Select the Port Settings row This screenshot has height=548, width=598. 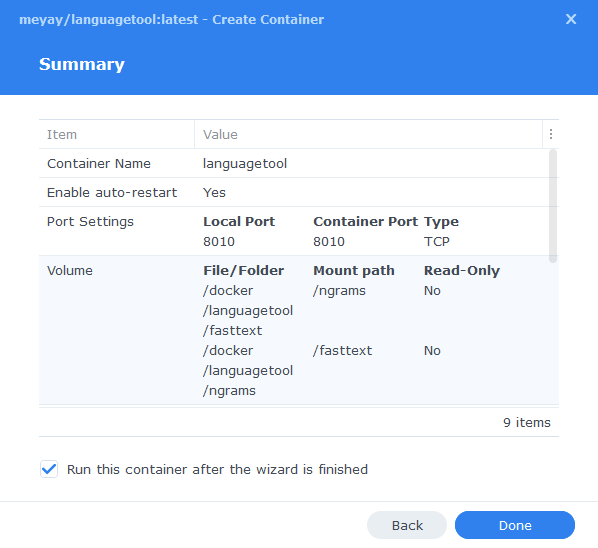tap(294, 231)
